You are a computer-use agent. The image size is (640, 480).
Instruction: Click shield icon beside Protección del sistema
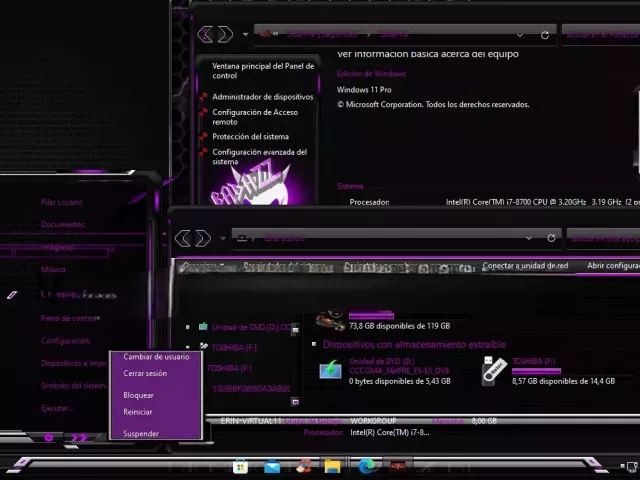pos(203,136)
